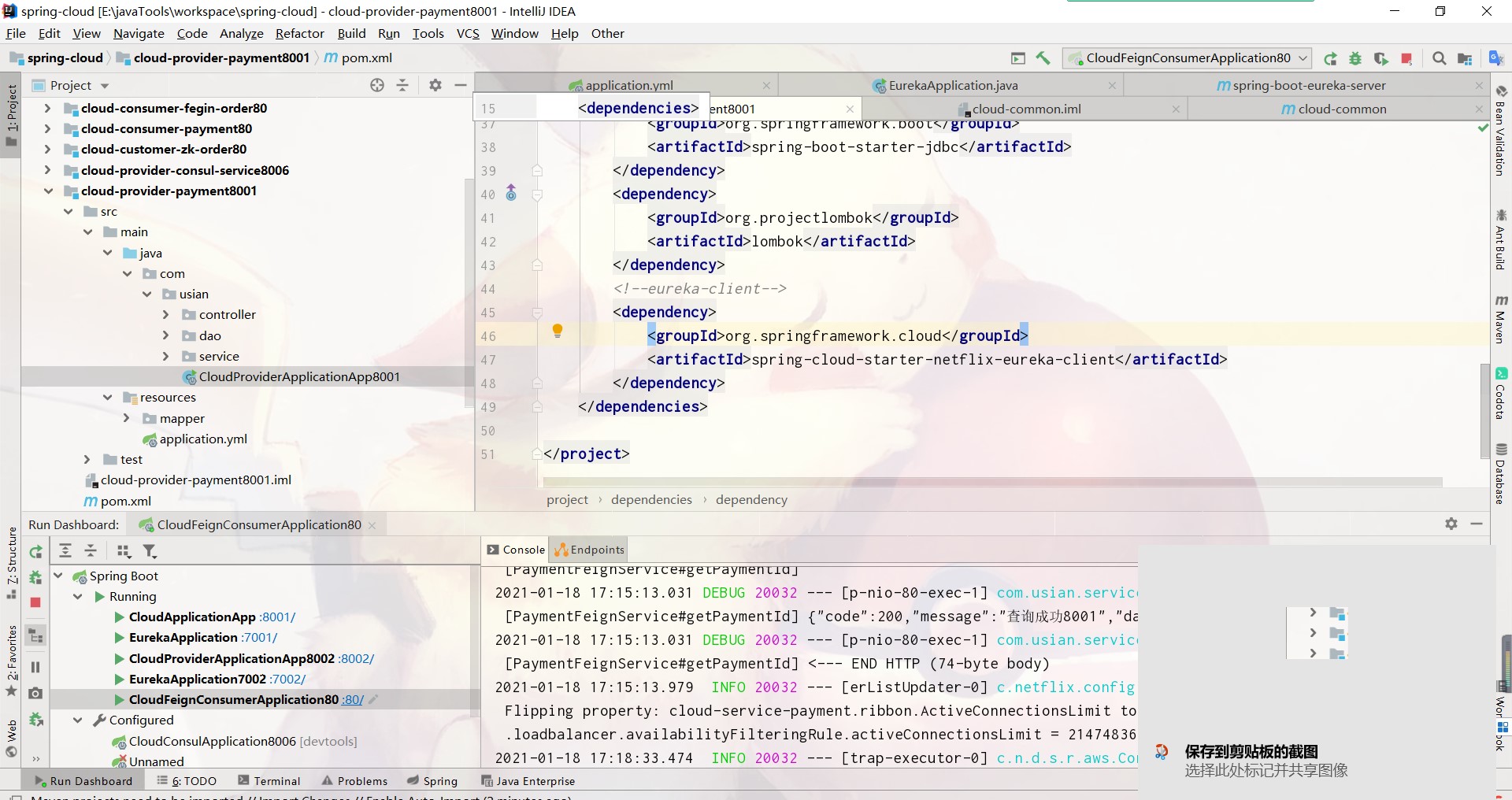The height and width of the screenshot is (800, 1512).
Task: Click the Select Run/Debug target icon
Action: click(1018, 58)
